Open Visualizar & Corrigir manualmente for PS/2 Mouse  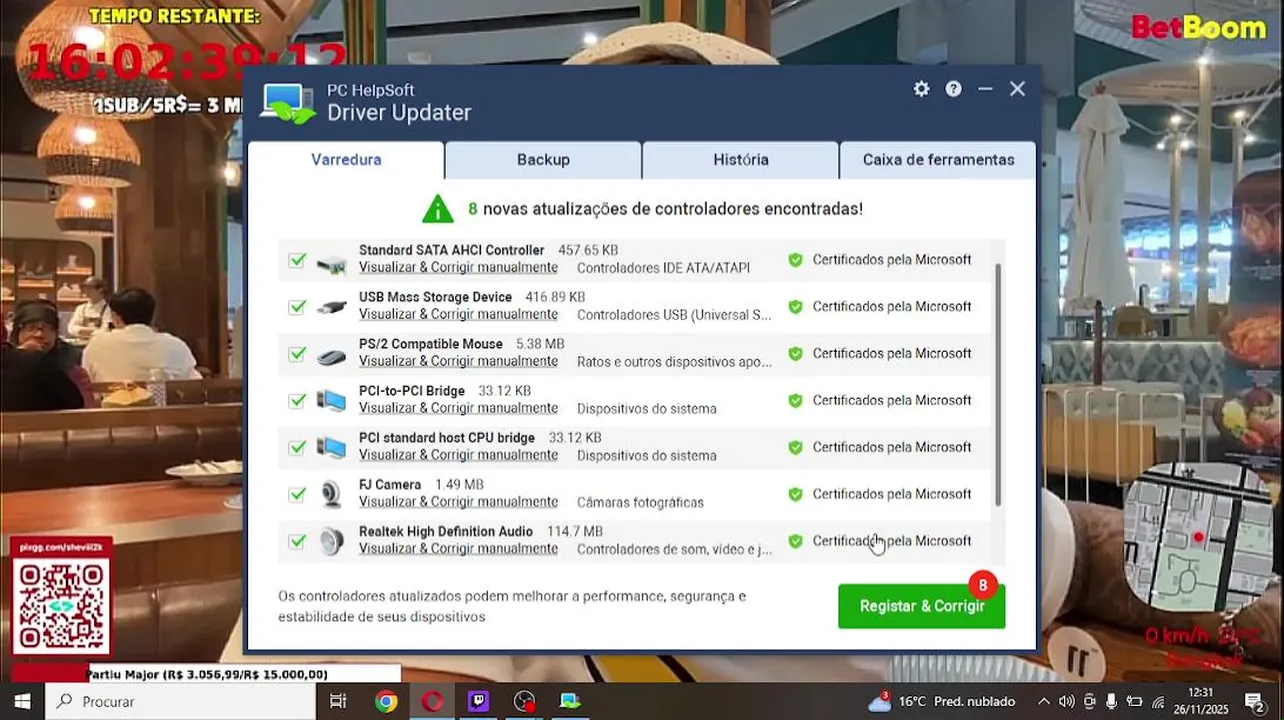458,362
